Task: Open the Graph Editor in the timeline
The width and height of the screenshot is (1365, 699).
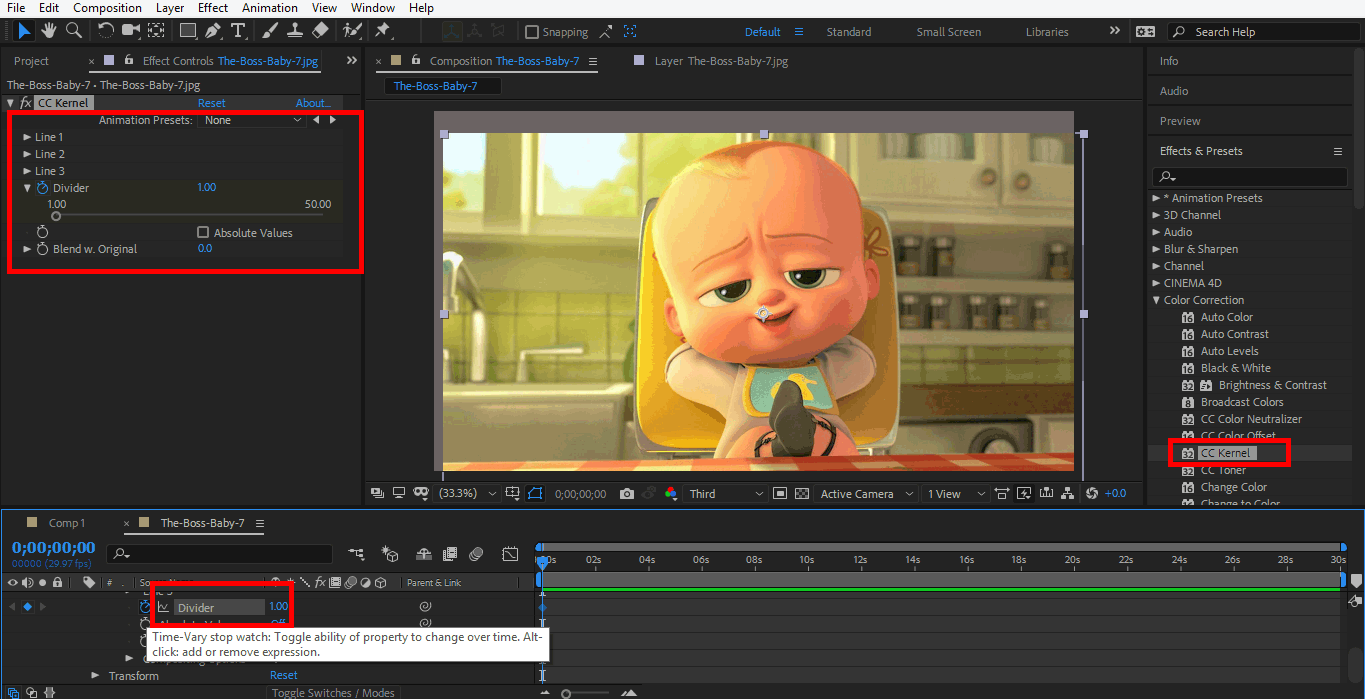Action: tap(510, 553)
